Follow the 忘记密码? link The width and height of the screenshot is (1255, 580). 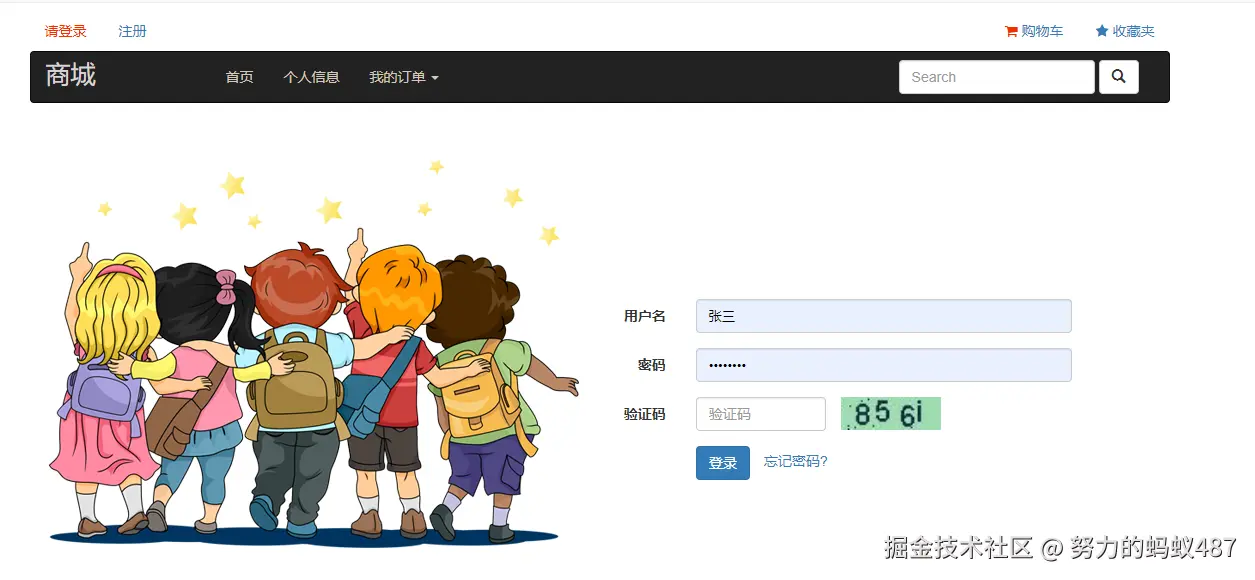[x=796, y=461]
